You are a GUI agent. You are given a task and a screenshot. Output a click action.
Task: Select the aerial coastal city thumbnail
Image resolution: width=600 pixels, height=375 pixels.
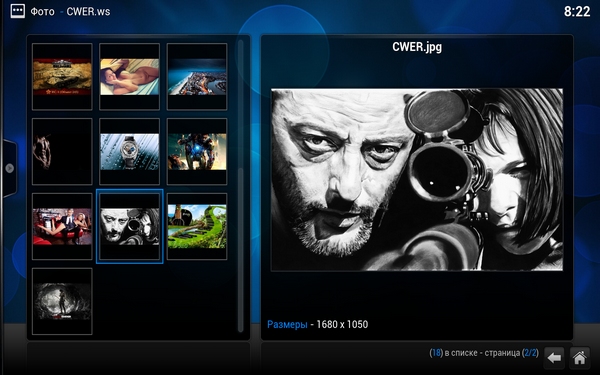[x=197, y=77]
